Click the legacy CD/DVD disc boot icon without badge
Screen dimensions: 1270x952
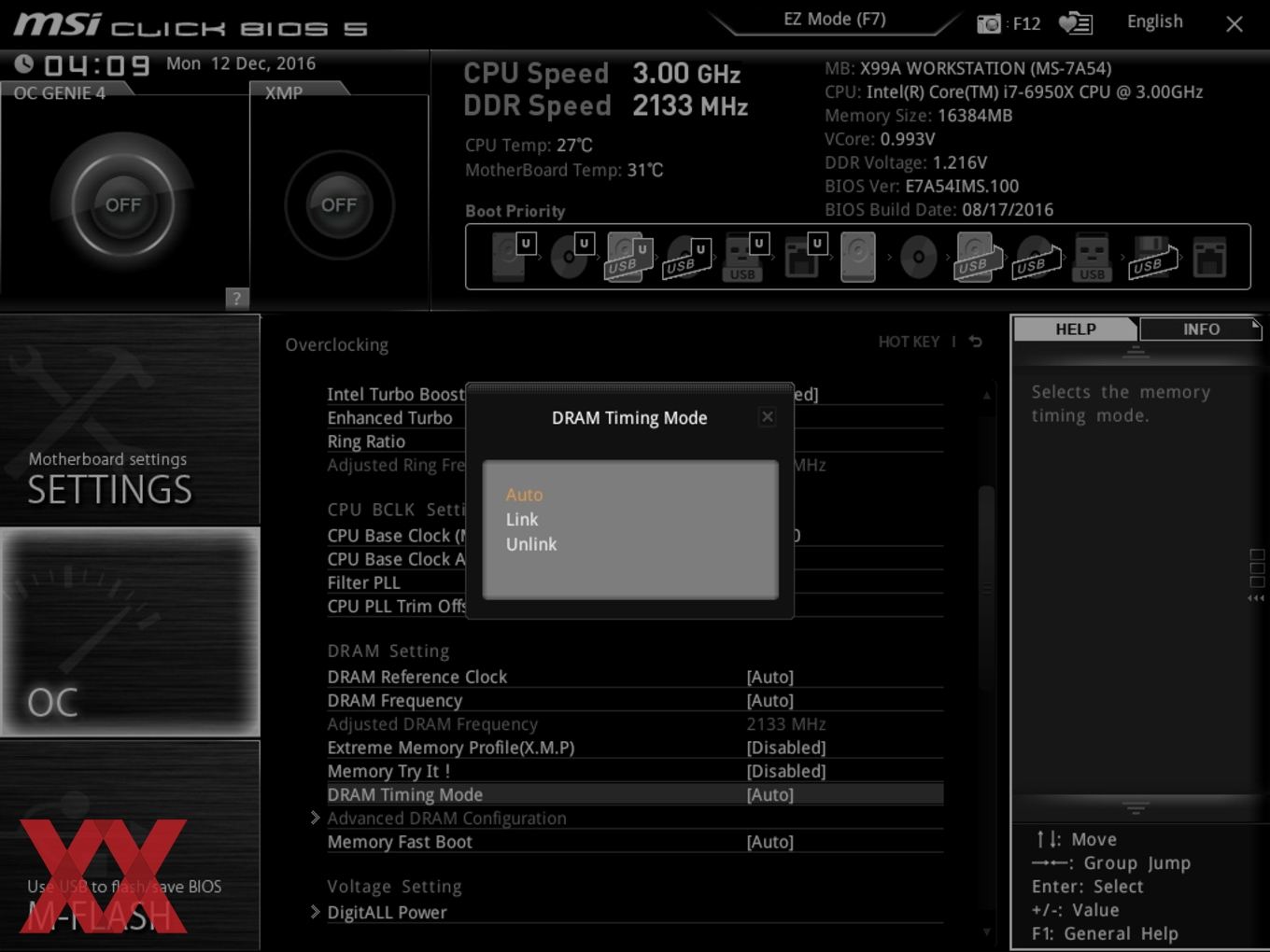click(x=918, y=258)
